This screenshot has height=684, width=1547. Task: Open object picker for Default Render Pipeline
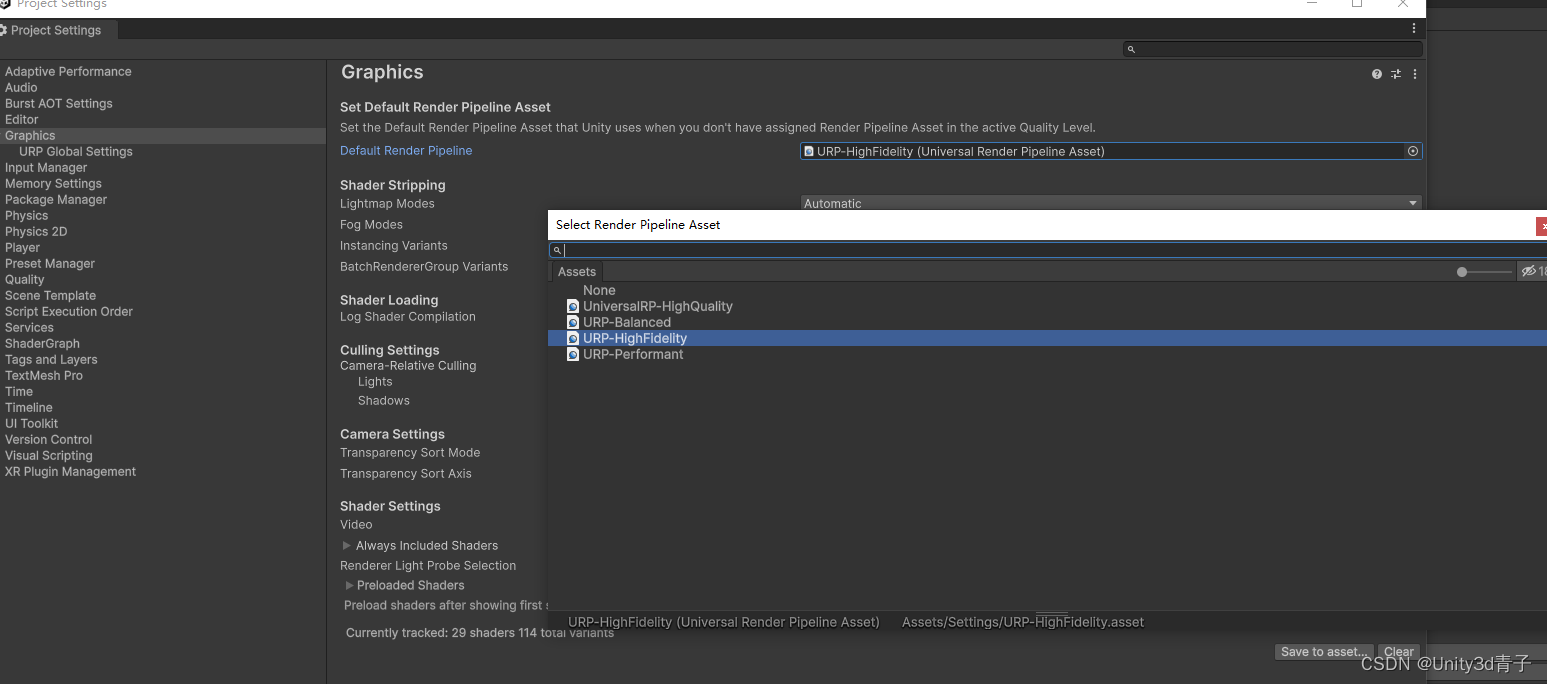point(1413,151)
